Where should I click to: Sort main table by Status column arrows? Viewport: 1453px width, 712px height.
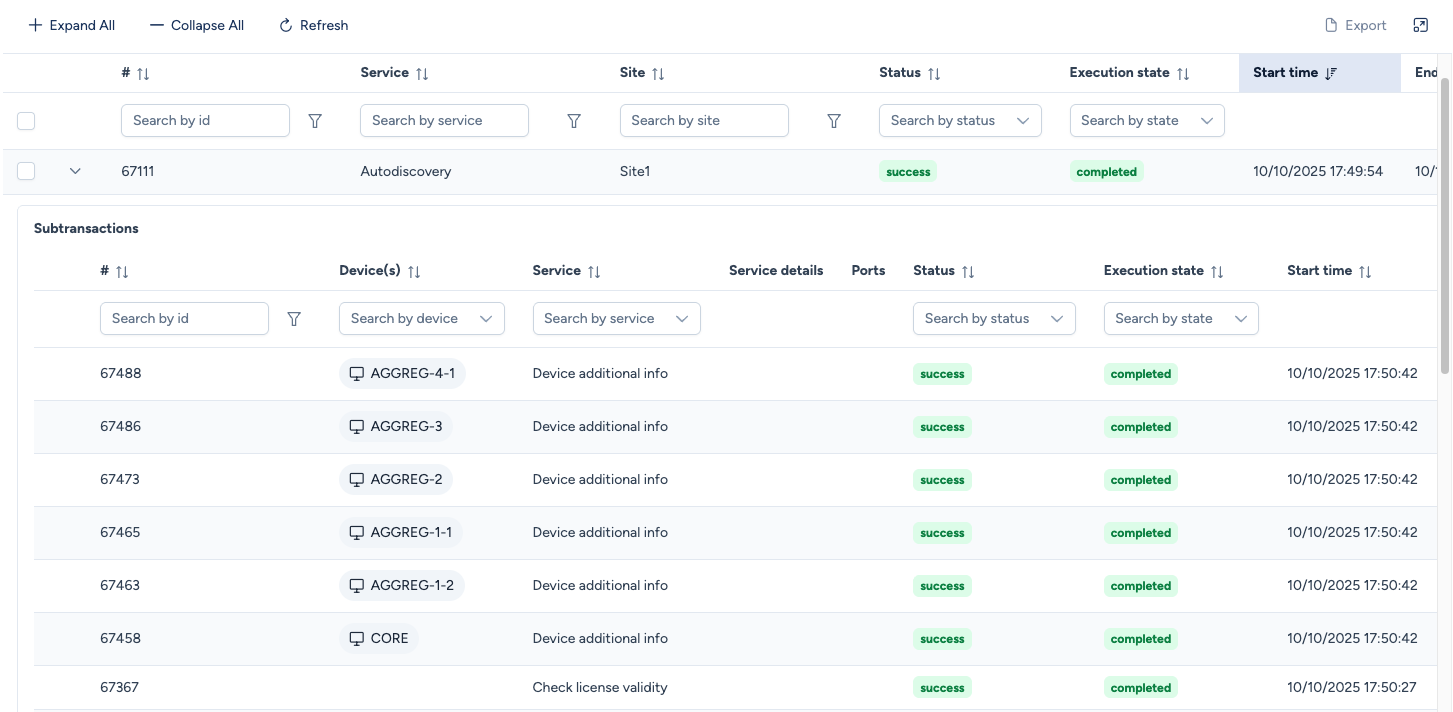(934, 73)
